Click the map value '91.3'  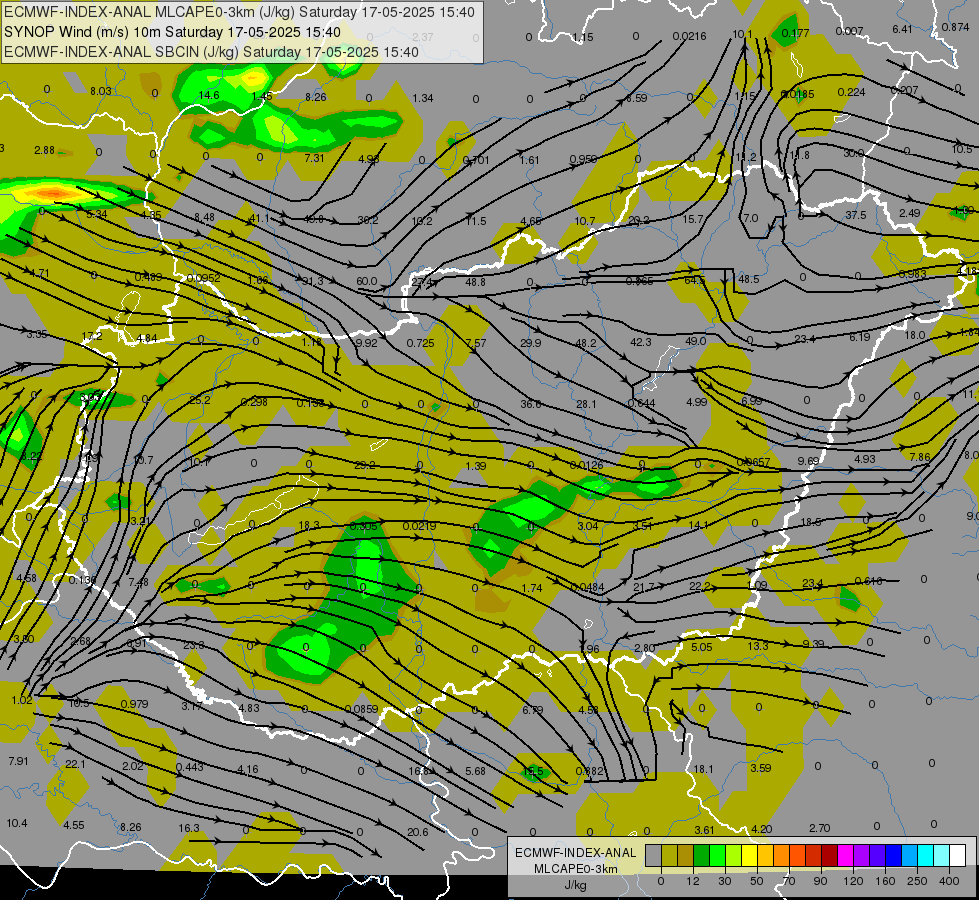pos(313,281)
